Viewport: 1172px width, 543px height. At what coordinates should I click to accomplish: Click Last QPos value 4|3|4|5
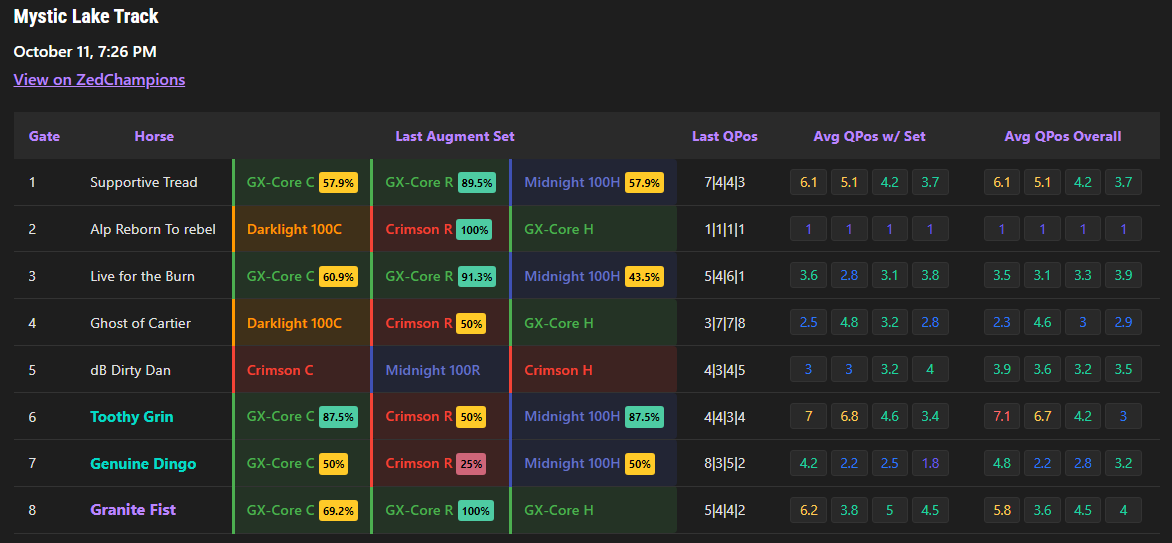725,370
